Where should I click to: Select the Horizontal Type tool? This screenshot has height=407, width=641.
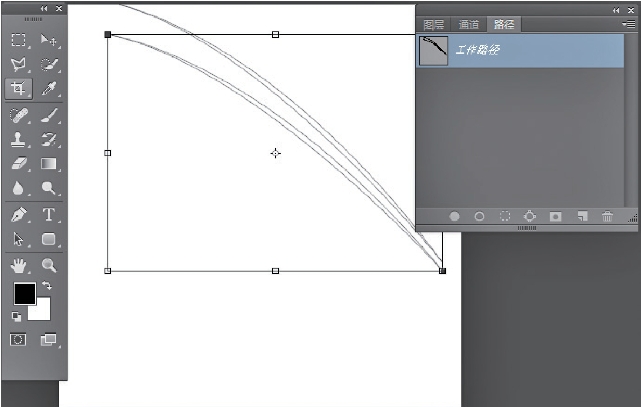point(48,215)
